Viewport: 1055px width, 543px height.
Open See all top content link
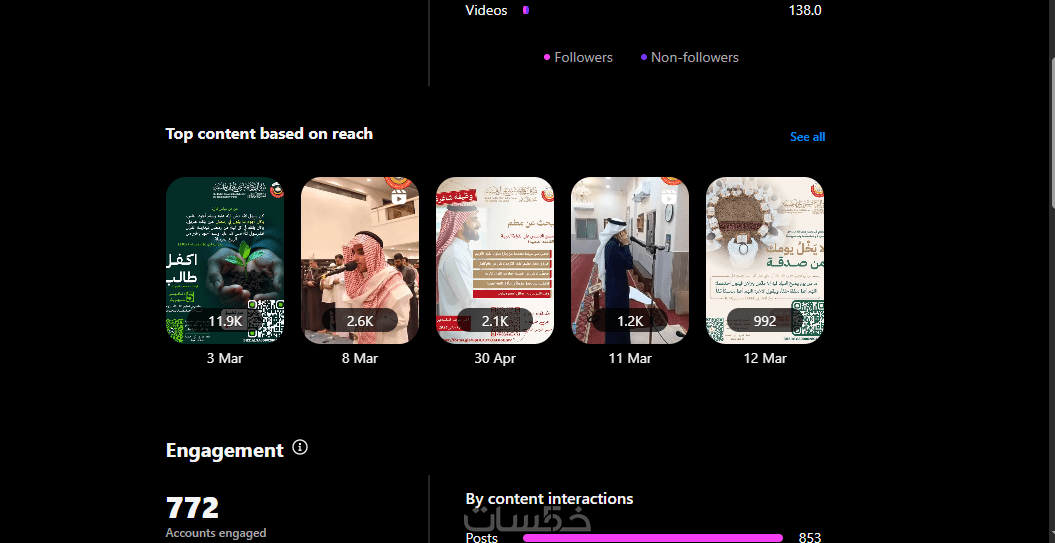click(807, 137)
